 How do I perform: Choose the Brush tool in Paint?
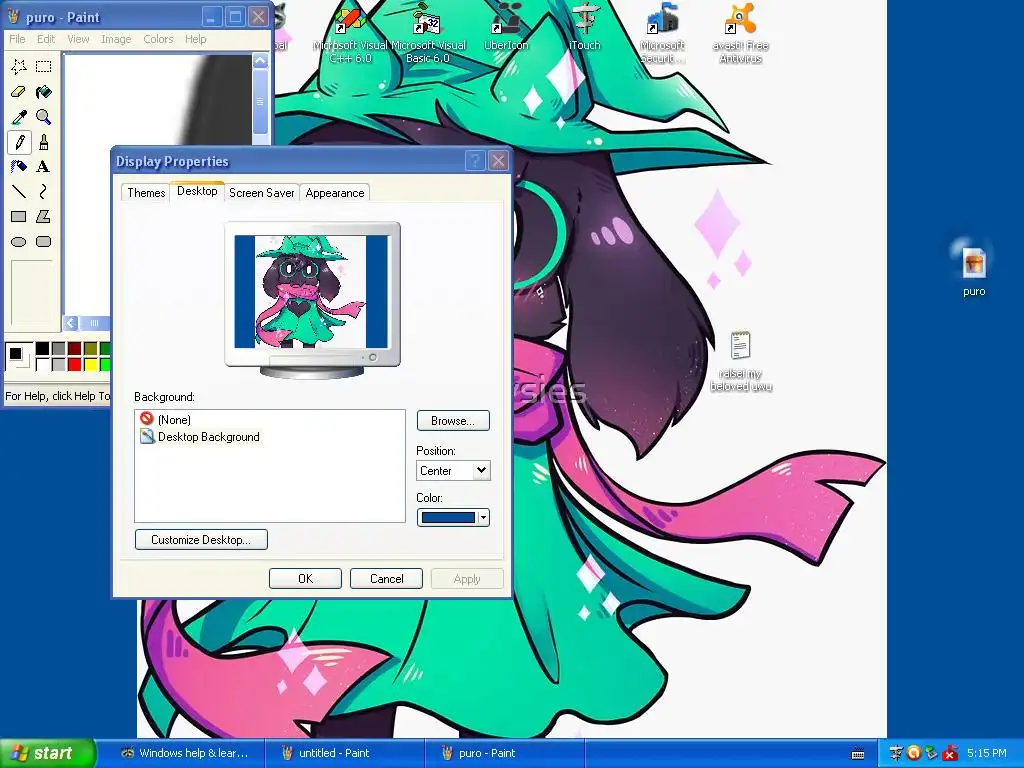point(43,142)
